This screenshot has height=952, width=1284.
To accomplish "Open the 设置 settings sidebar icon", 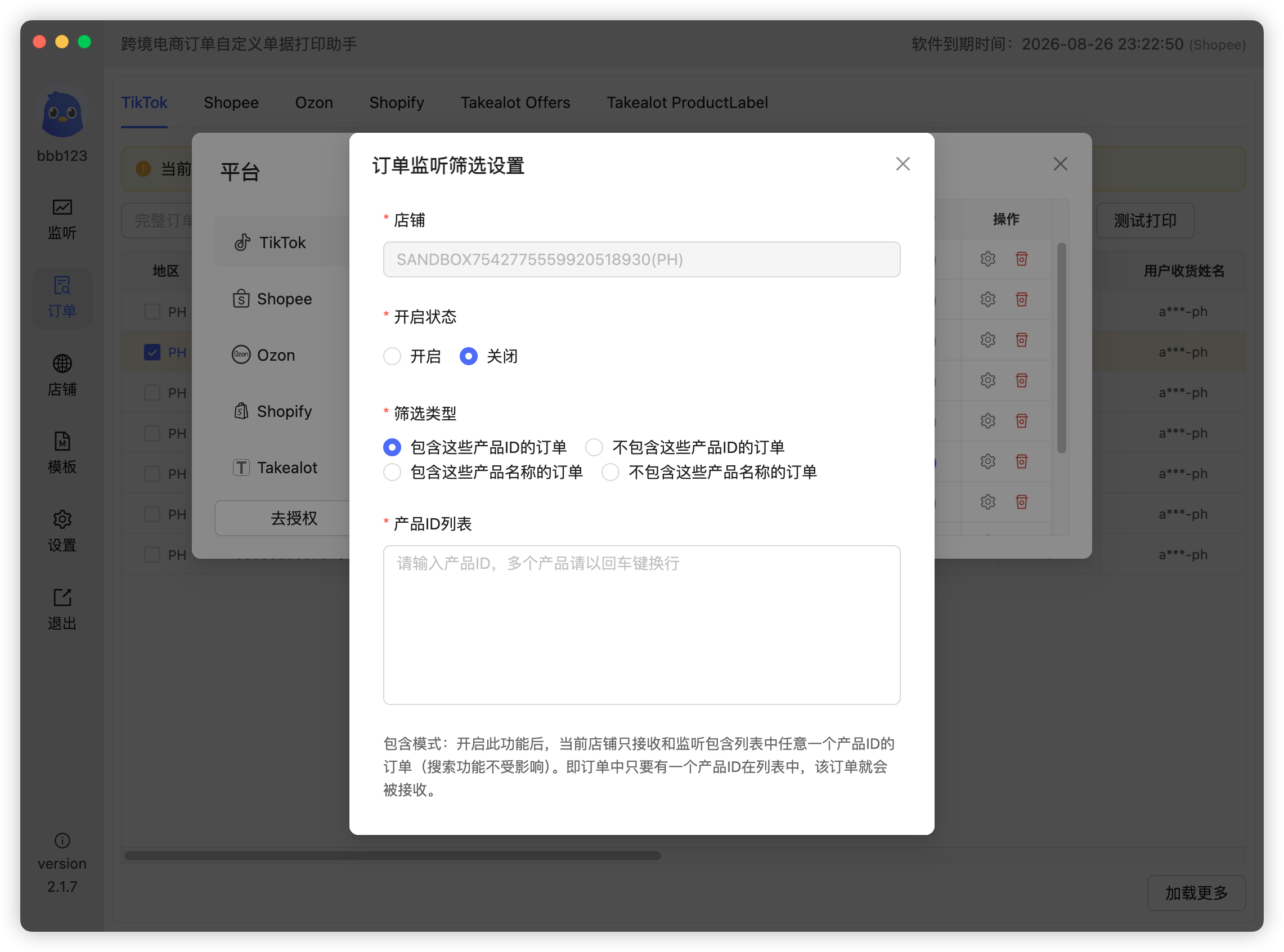I will [x=62, y=531].
